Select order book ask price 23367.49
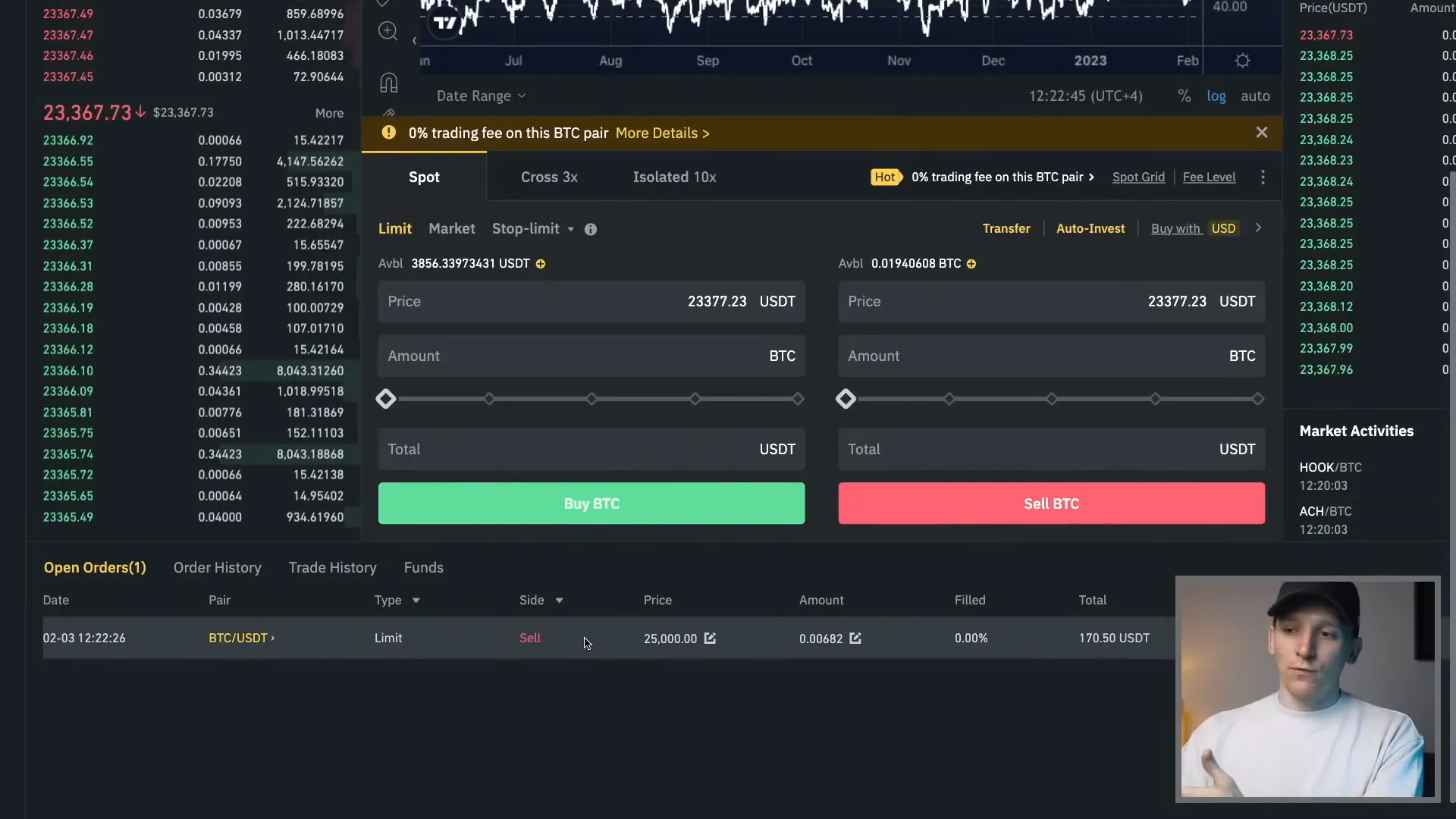 (68, 14)
